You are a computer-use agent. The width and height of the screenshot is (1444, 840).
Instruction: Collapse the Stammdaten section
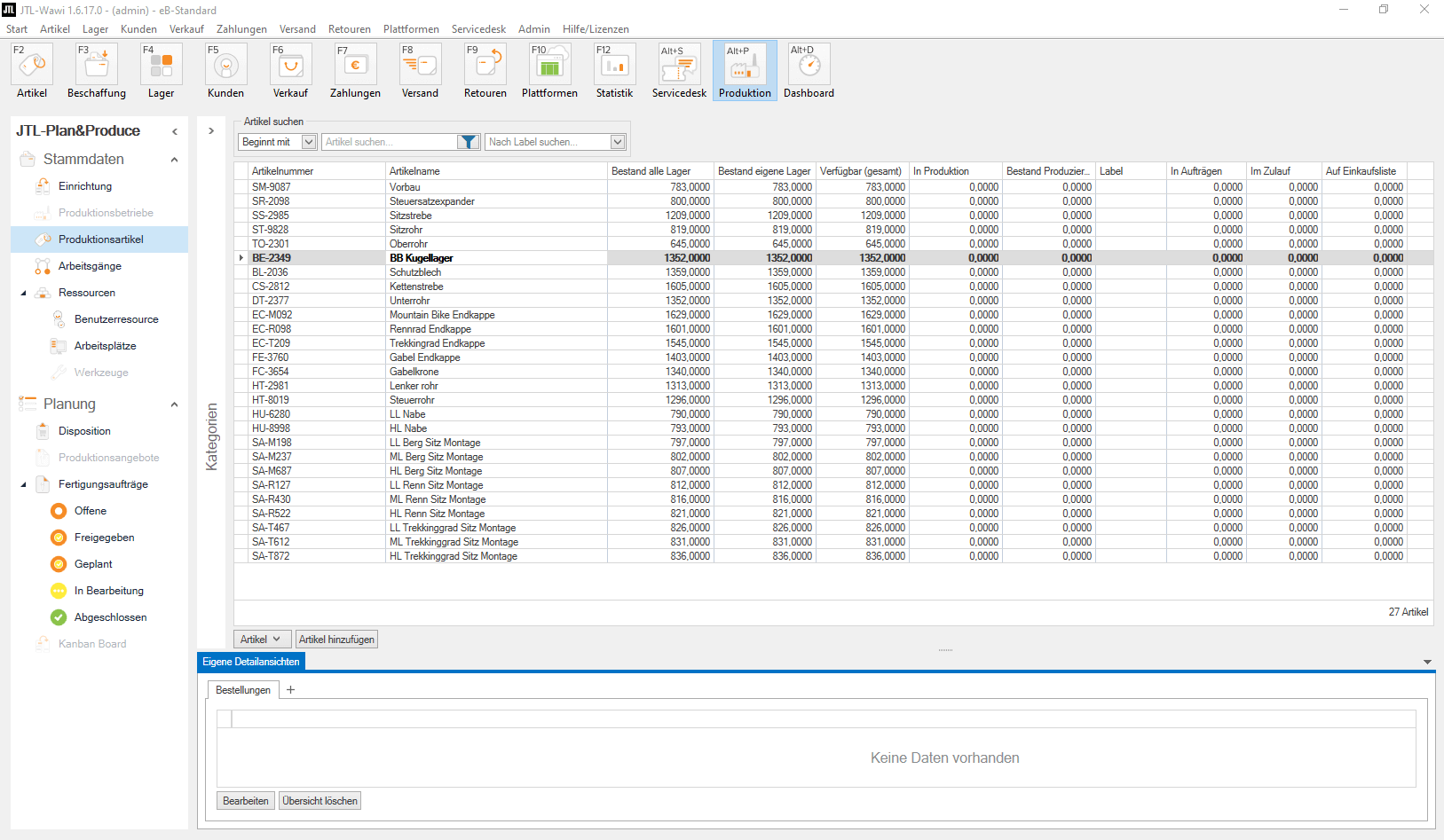[x=174, y=160]
